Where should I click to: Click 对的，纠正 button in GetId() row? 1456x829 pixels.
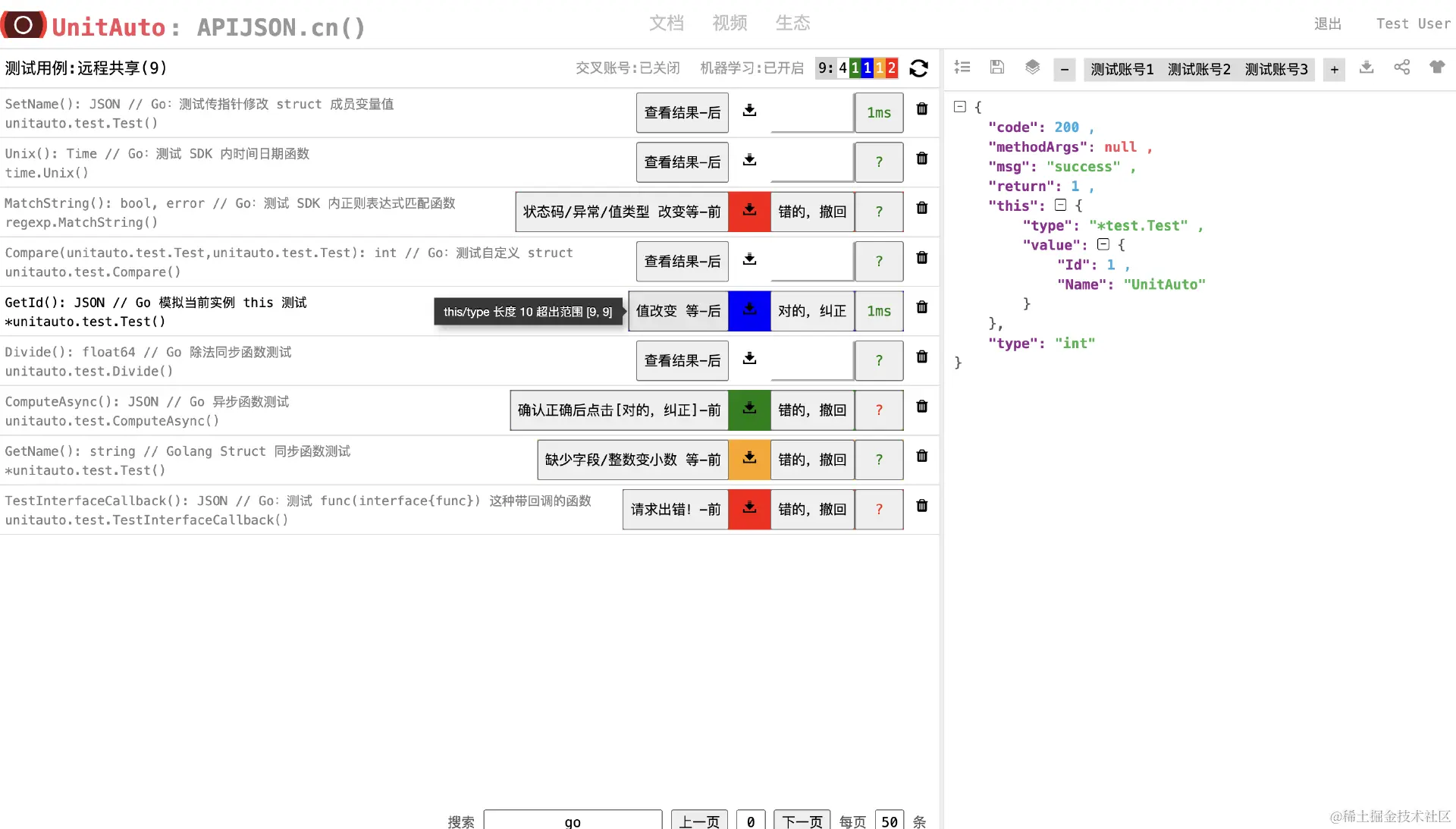tap(811, 311)
